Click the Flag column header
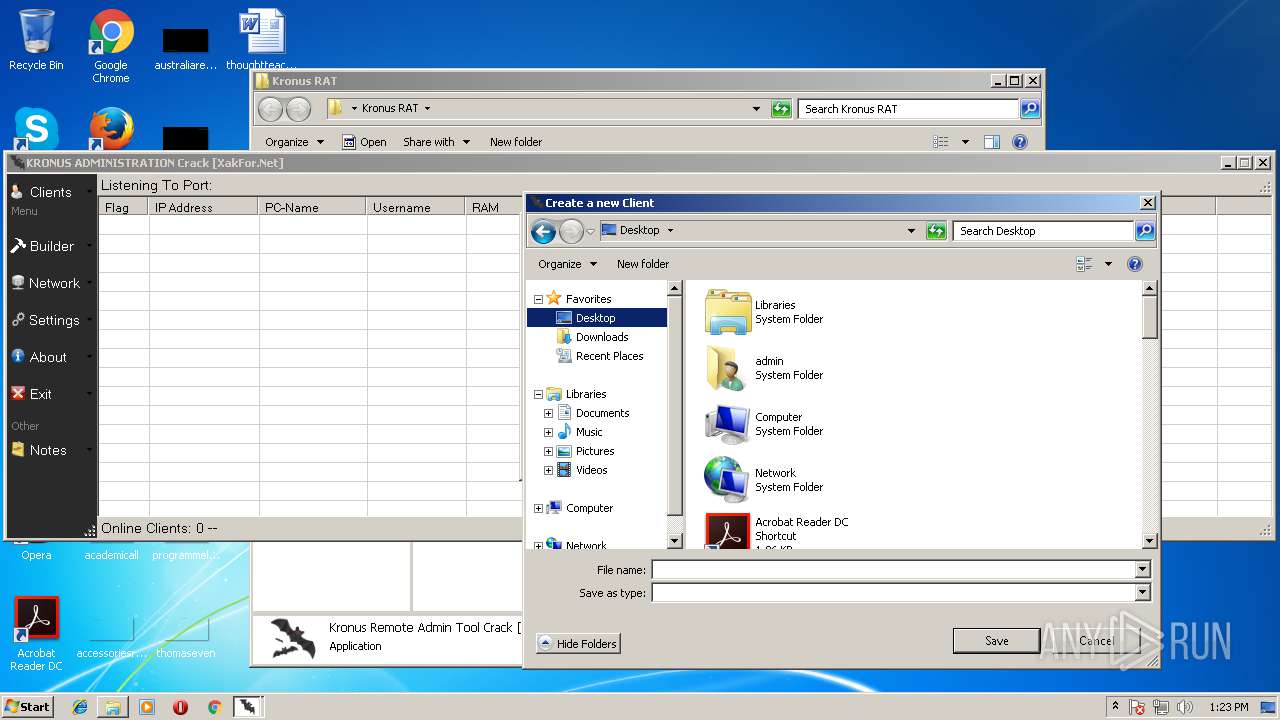The width and height of the screenshot is (1280, 720). tap(123, 207)
